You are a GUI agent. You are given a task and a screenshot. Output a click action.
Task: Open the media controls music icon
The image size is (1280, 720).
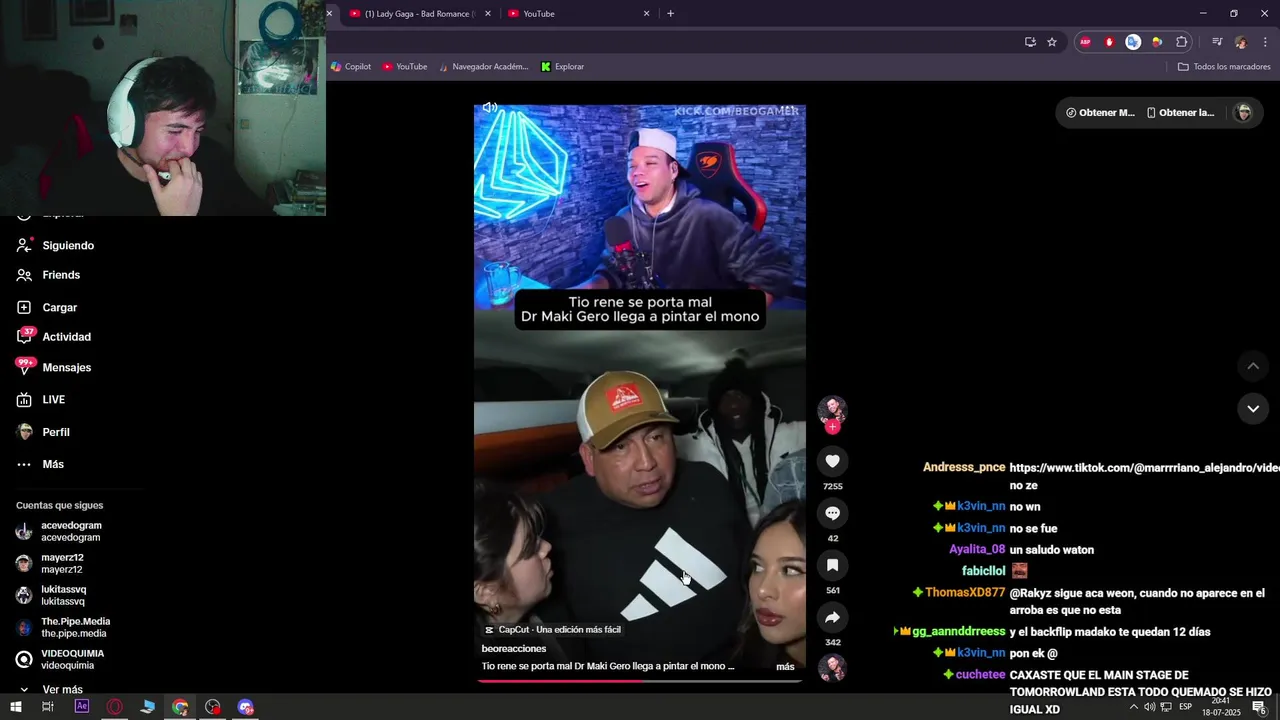click(1217, 42)
